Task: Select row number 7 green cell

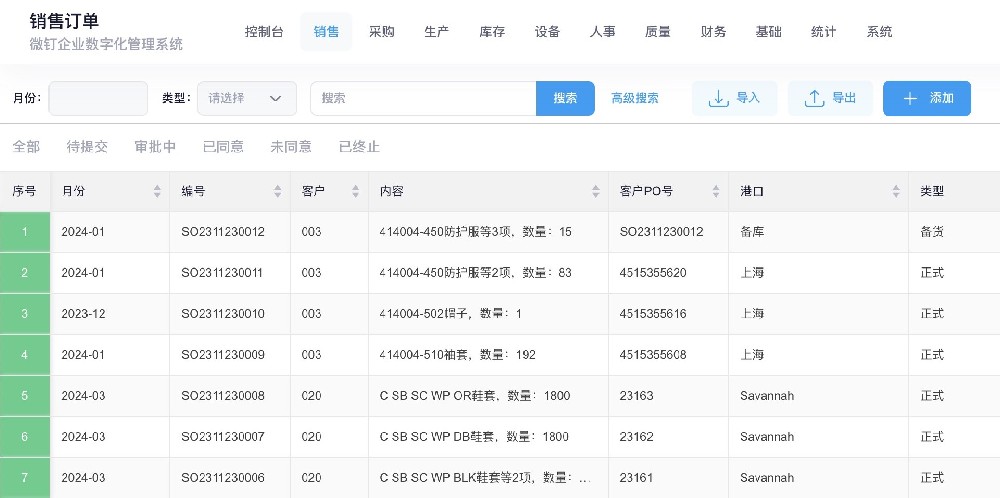Action: click(x=25, y=478)
